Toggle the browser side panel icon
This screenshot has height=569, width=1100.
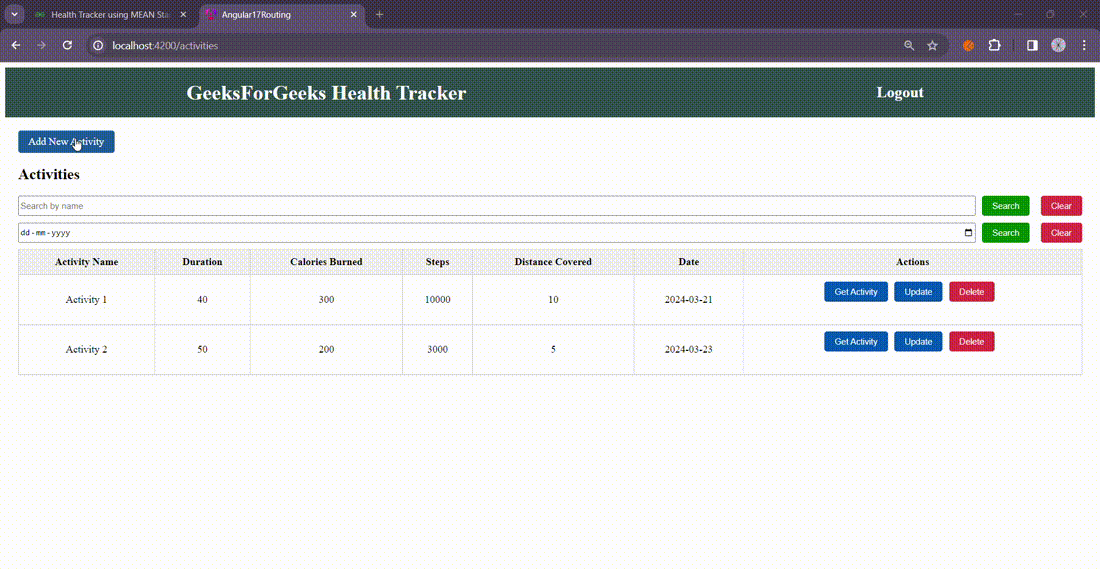pyautogui.click(x=1032, y=46)
